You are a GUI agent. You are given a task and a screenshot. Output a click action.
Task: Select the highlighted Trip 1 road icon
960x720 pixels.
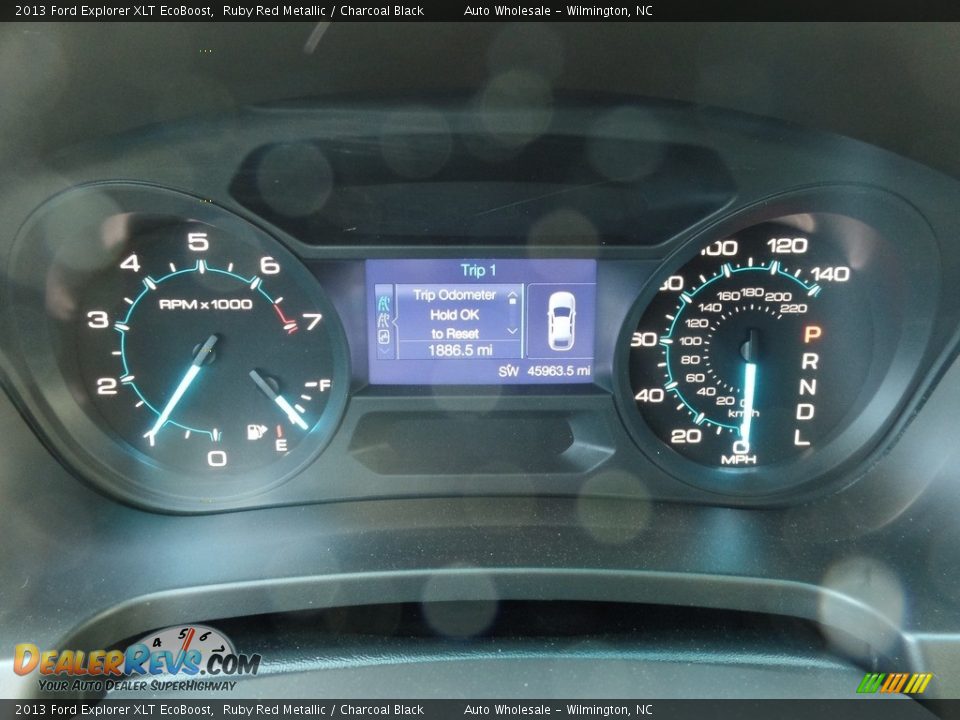(384, 302)
